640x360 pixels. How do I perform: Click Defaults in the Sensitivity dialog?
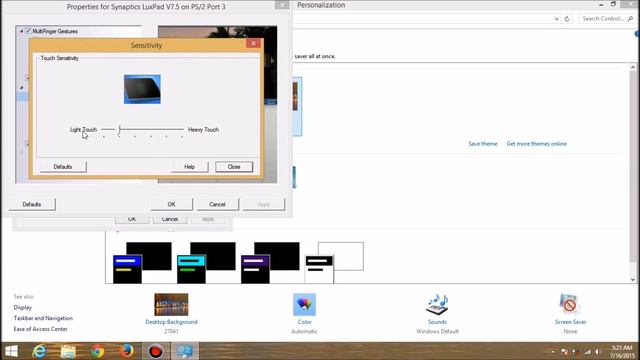(x=63, y=167)
